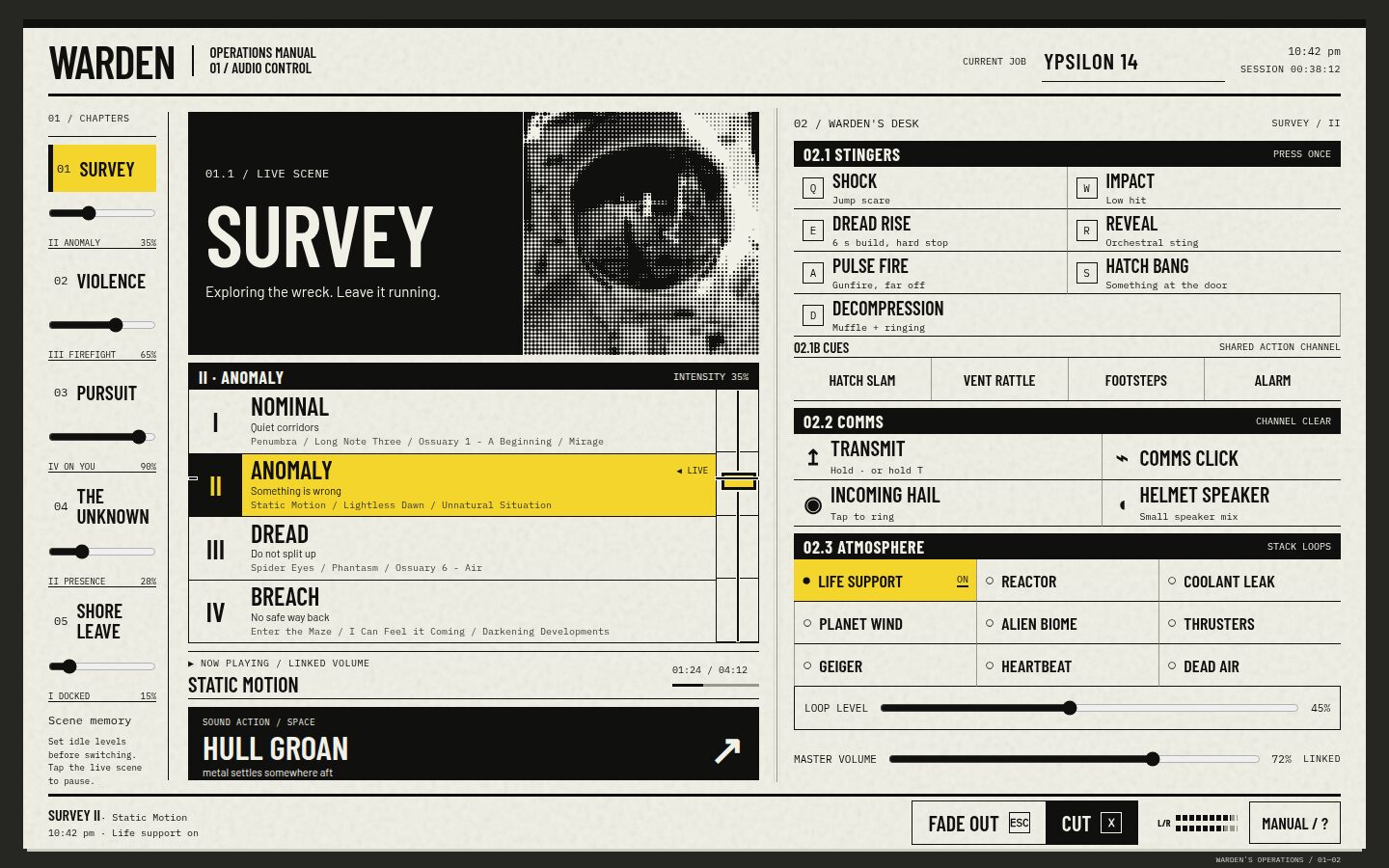1389x868 pixels.
Task: Play the Footsteps cue
Action: pos(1136,380)
